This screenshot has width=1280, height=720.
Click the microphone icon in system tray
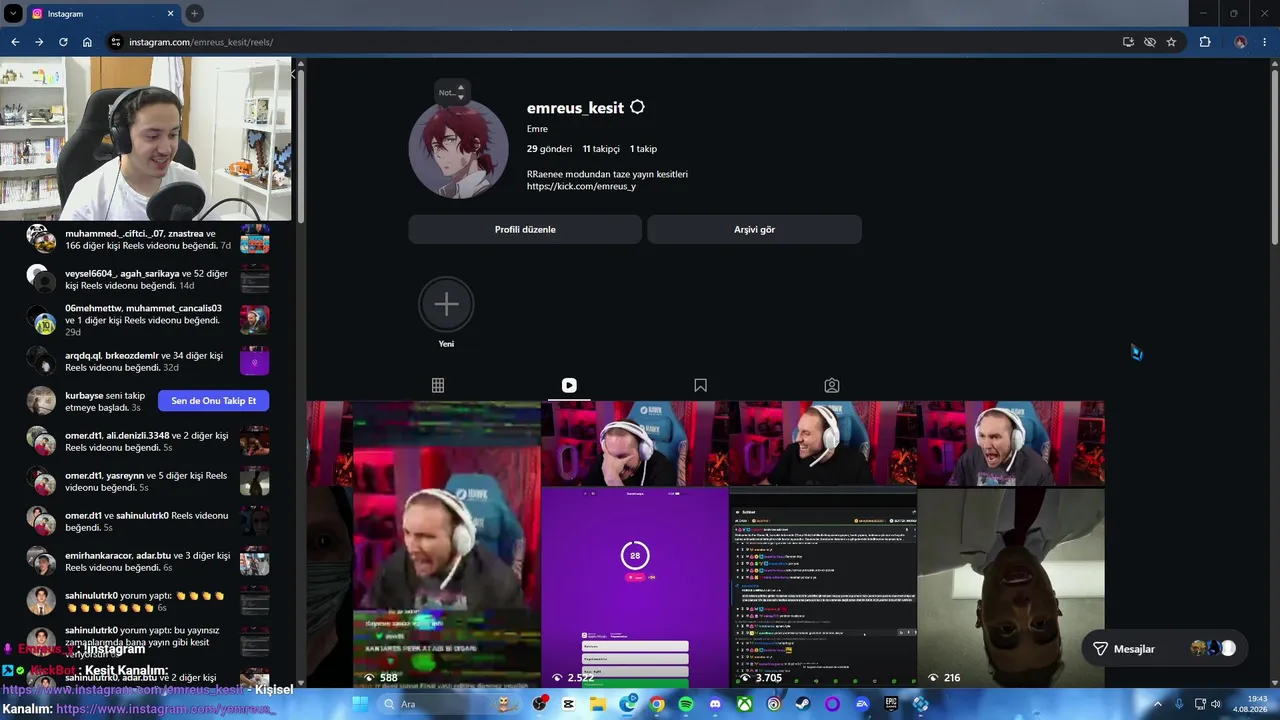(1180, 704)
